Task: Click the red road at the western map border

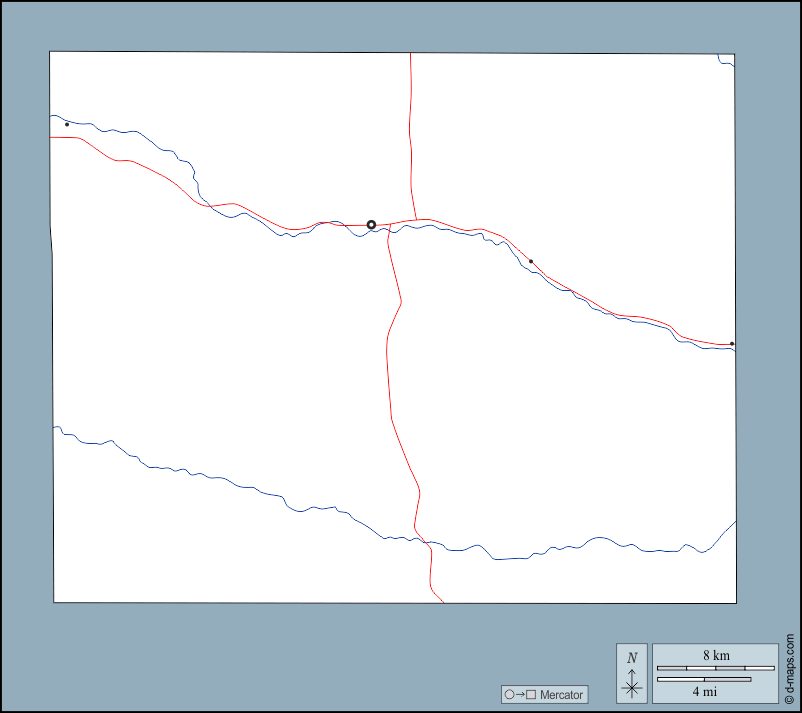Action: pos(54,138)
